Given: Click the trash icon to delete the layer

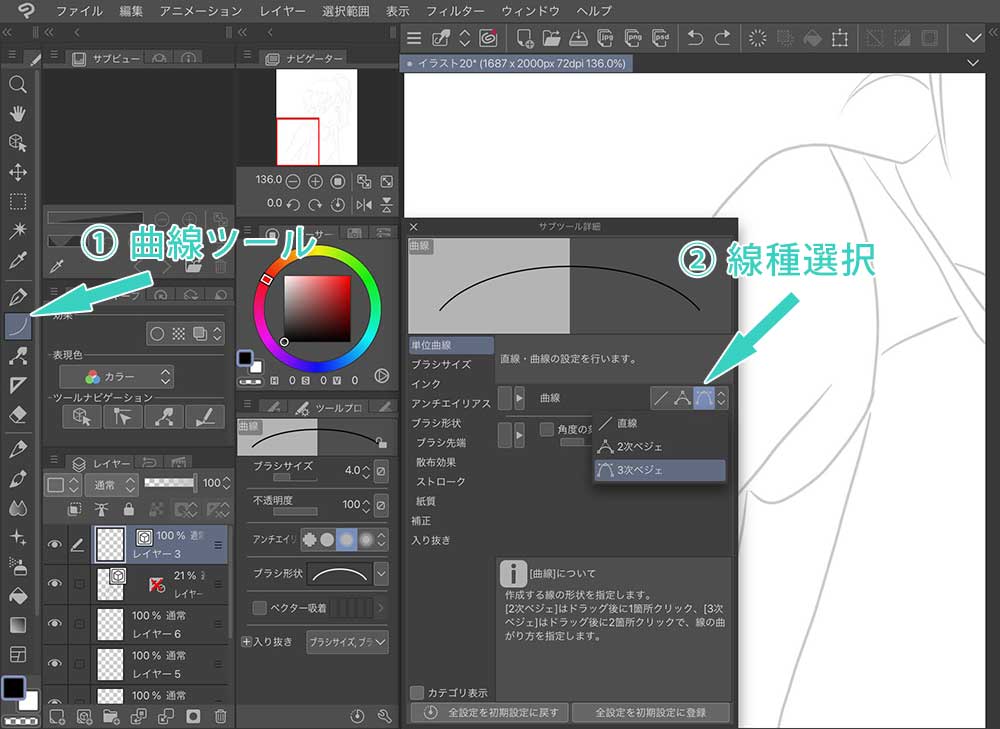Looking at the screenshot, I should (x=220, y=714).
